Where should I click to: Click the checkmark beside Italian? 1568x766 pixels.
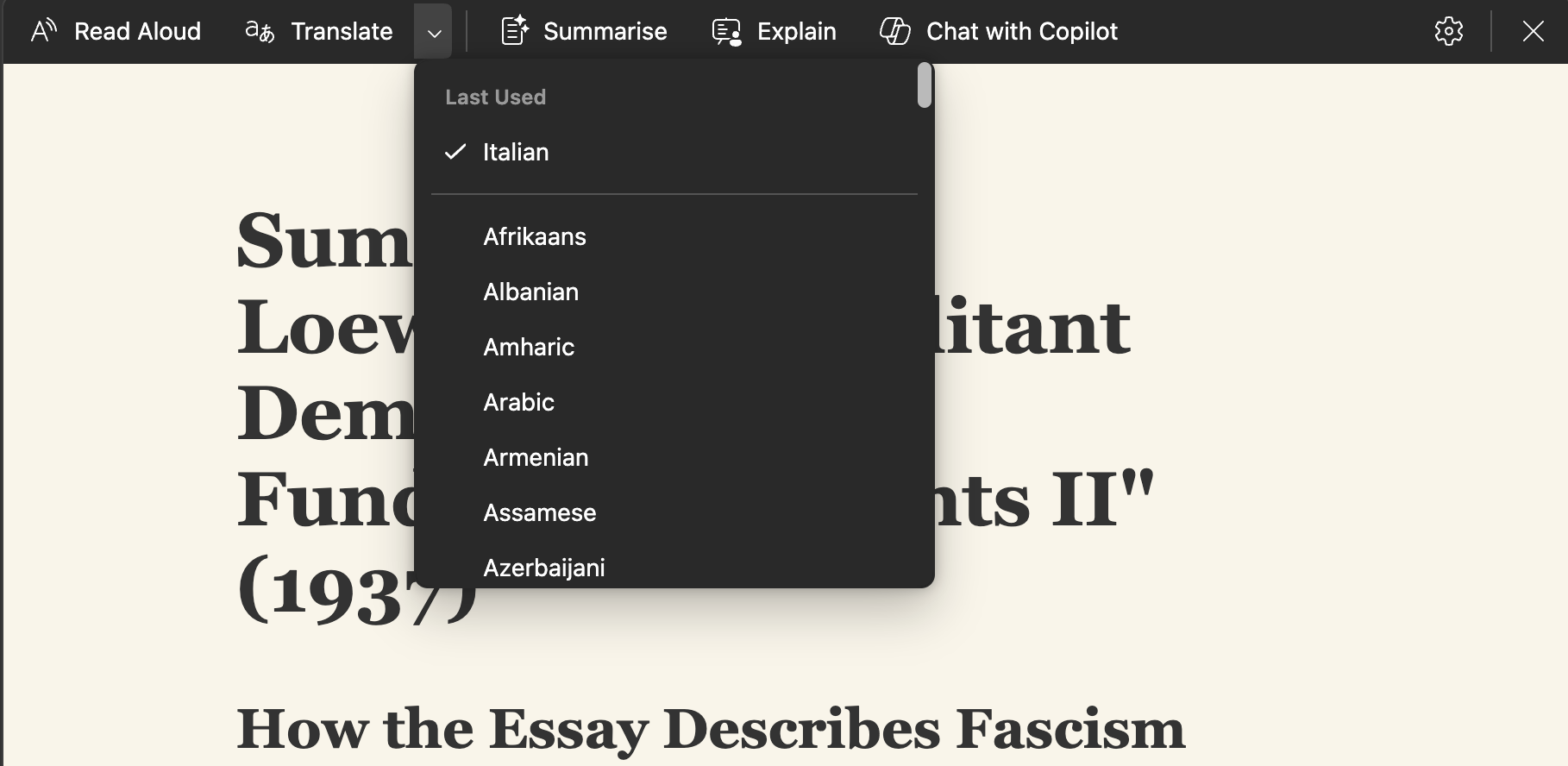pyautogui.click(x=455, y=152)
